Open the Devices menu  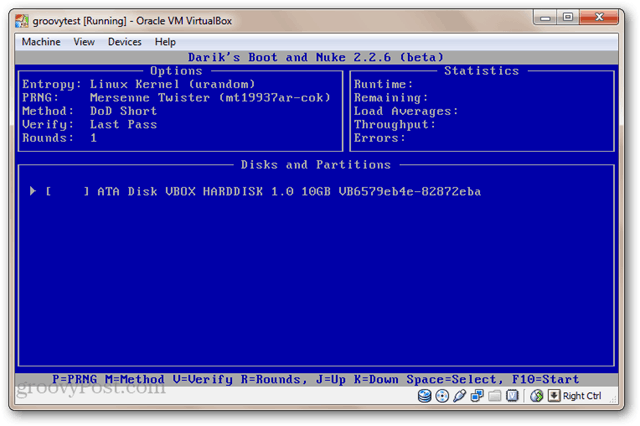point(124,42)
